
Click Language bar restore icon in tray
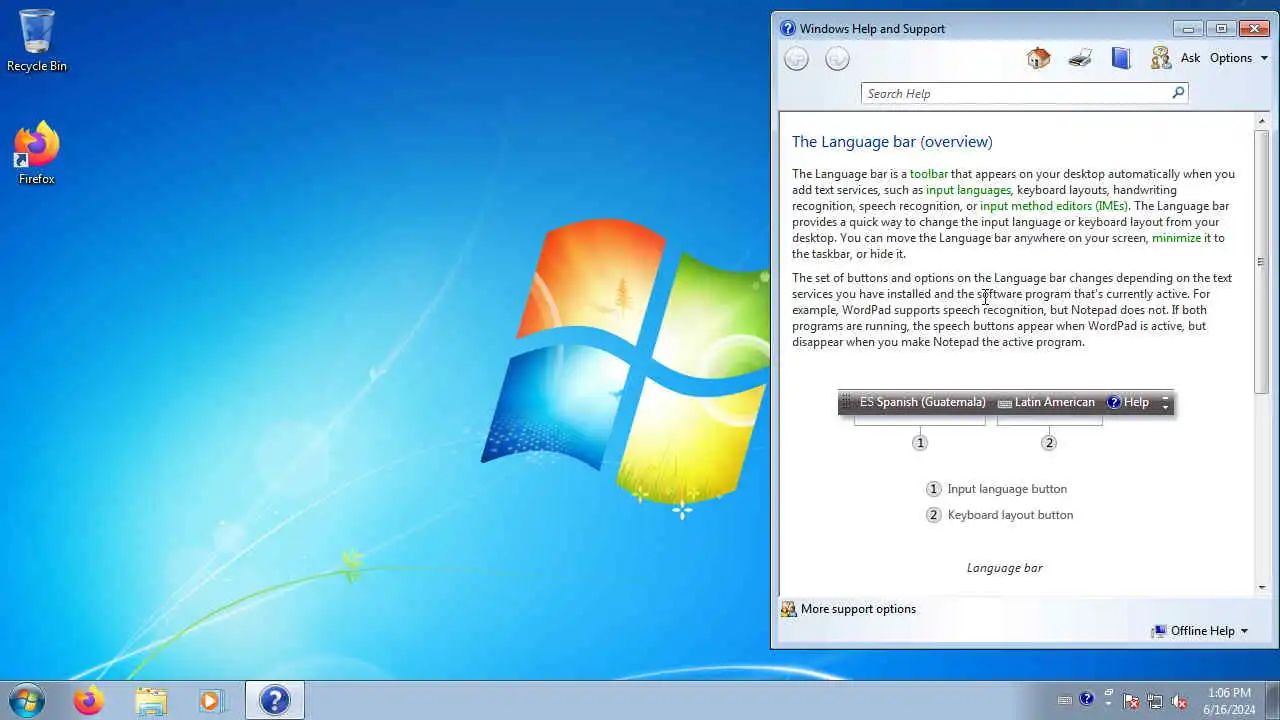tap(1108, 693)
